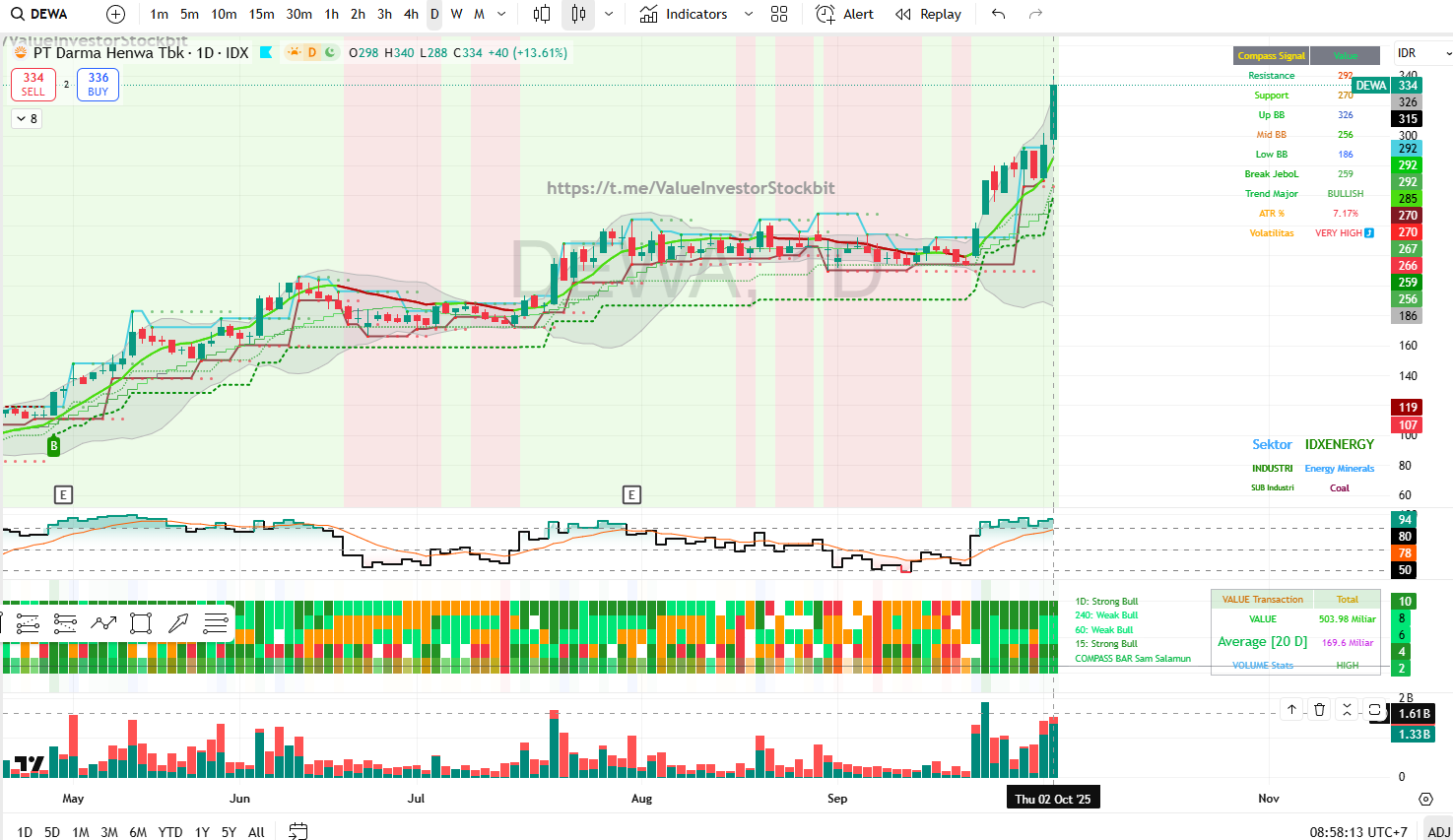Toggle the ADJ adjusted data button

click(x=1438, y=832)
